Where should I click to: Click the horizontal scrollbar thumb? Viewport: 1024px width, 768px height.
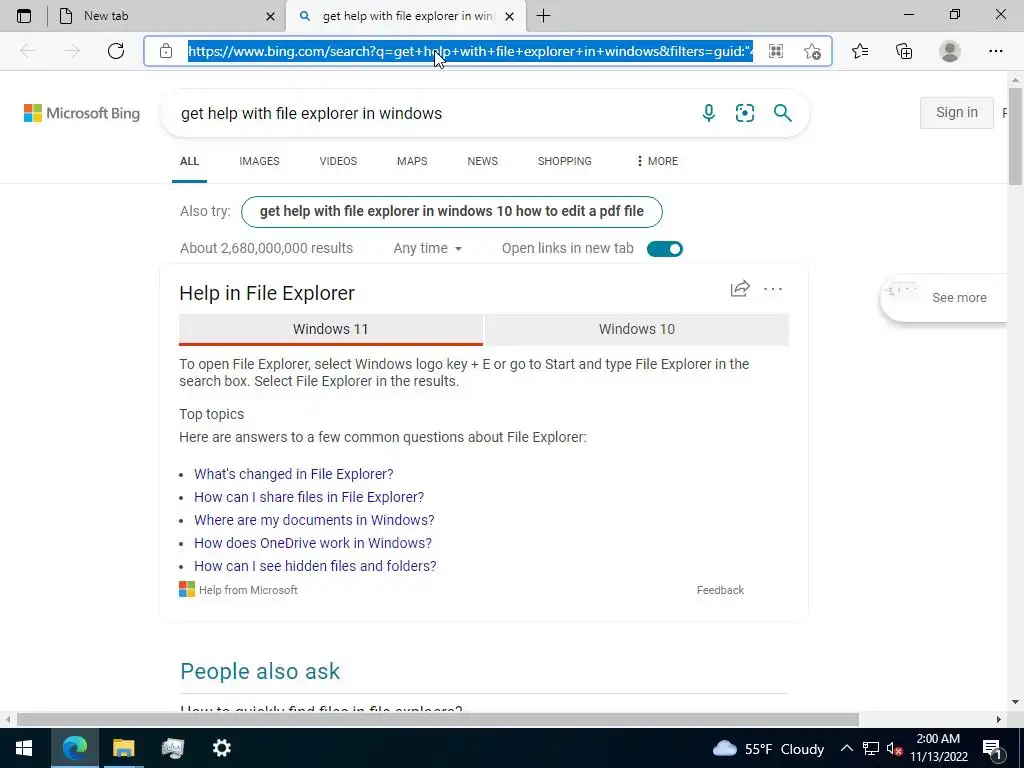(x=438, y=719)
